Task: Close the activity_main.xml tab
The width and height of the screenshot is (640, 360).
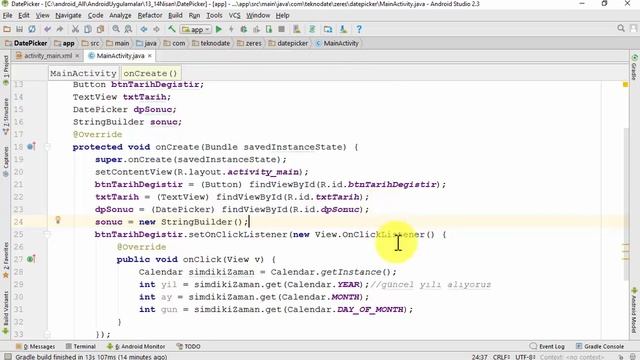Action: (x=77, y=56)
